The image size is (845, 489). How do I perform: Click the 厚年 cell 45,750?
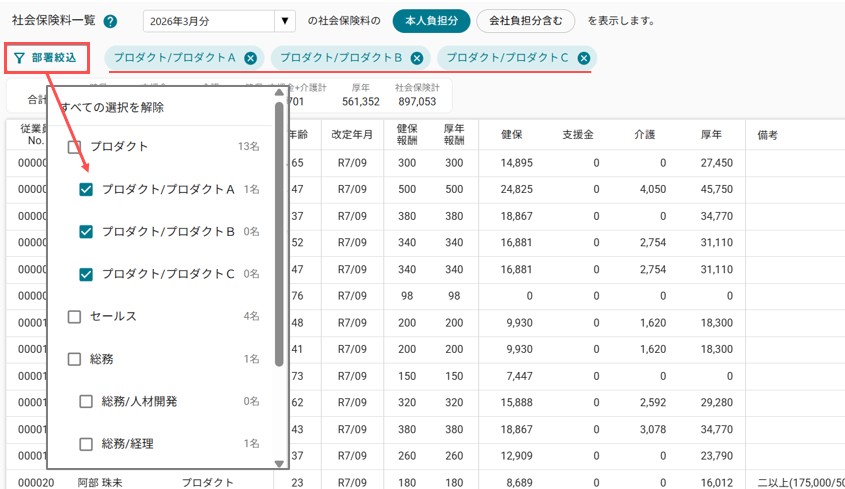coord(717,189)
